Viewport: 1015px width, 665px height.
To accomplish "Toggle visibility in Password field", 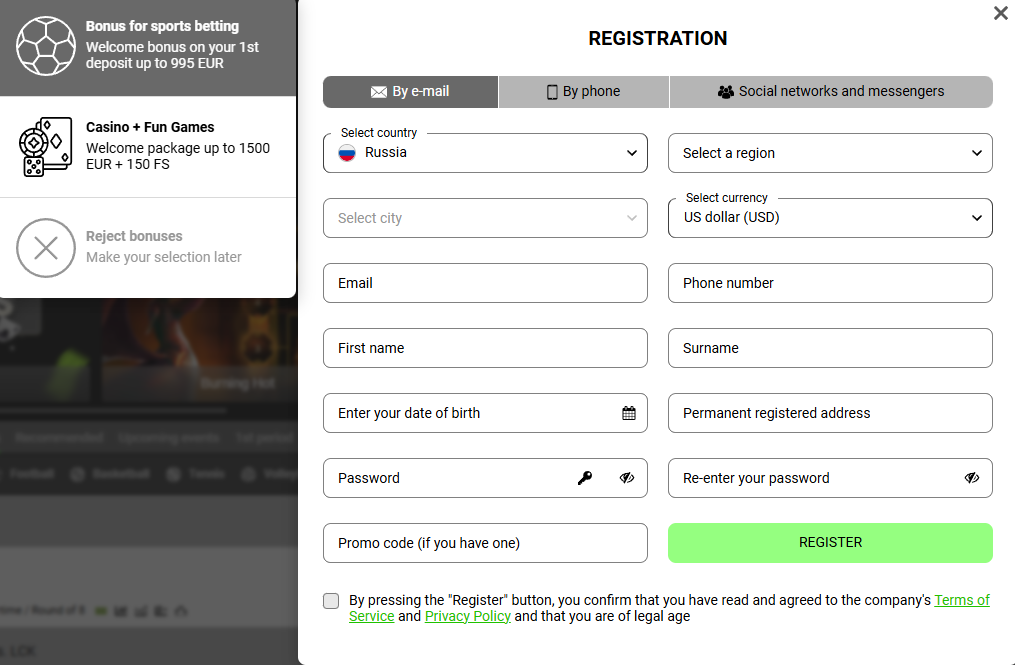I will coord(627,478).
